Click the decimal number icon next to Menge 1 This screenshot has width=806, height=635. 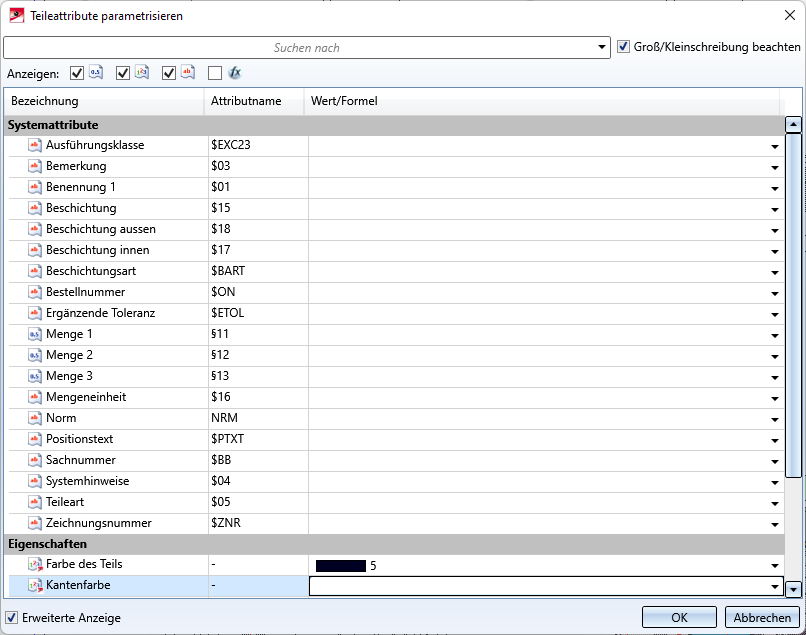point(35,334)
